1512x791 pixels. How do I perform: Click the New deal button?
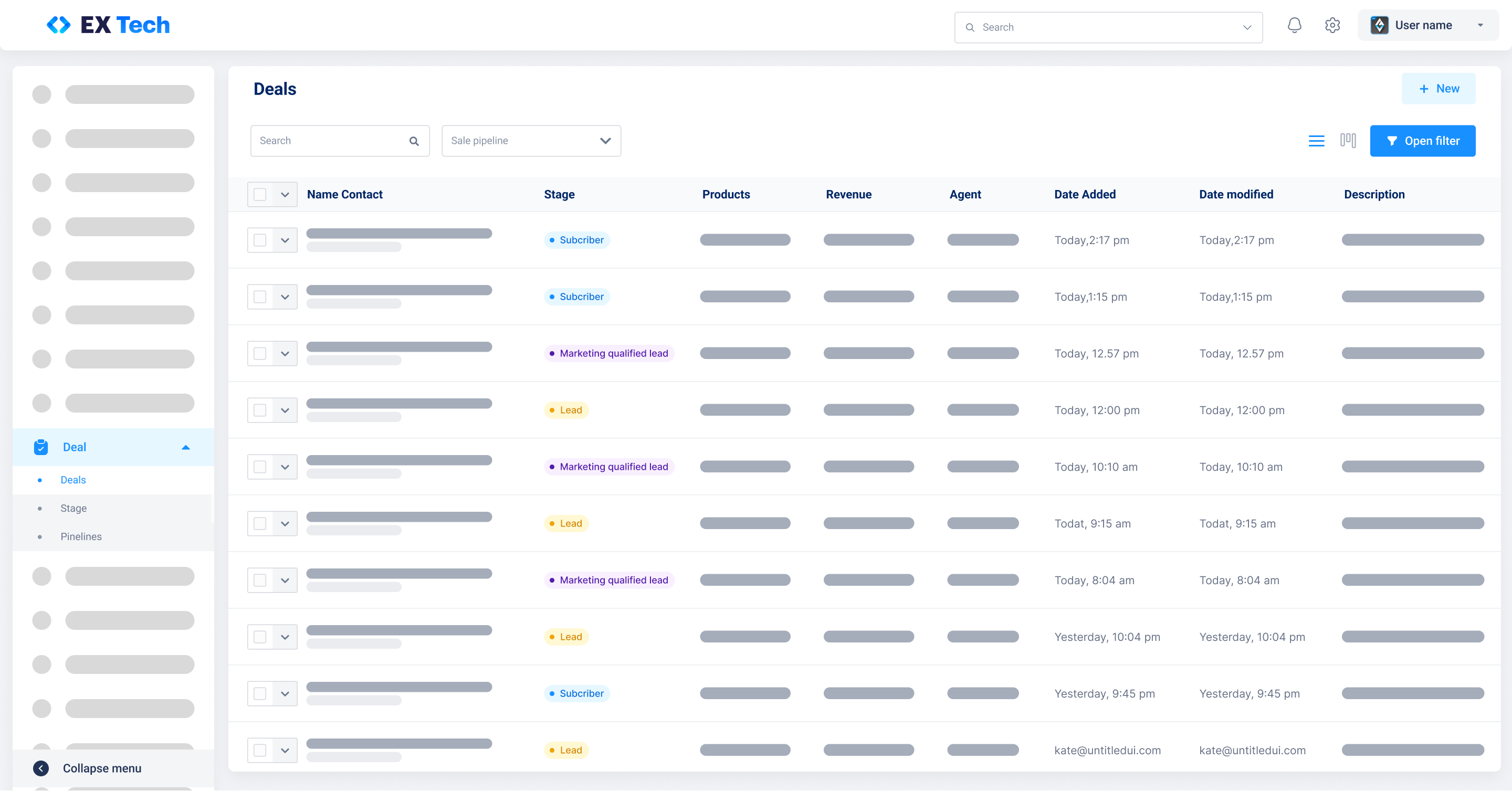[x=1438, y=89]
